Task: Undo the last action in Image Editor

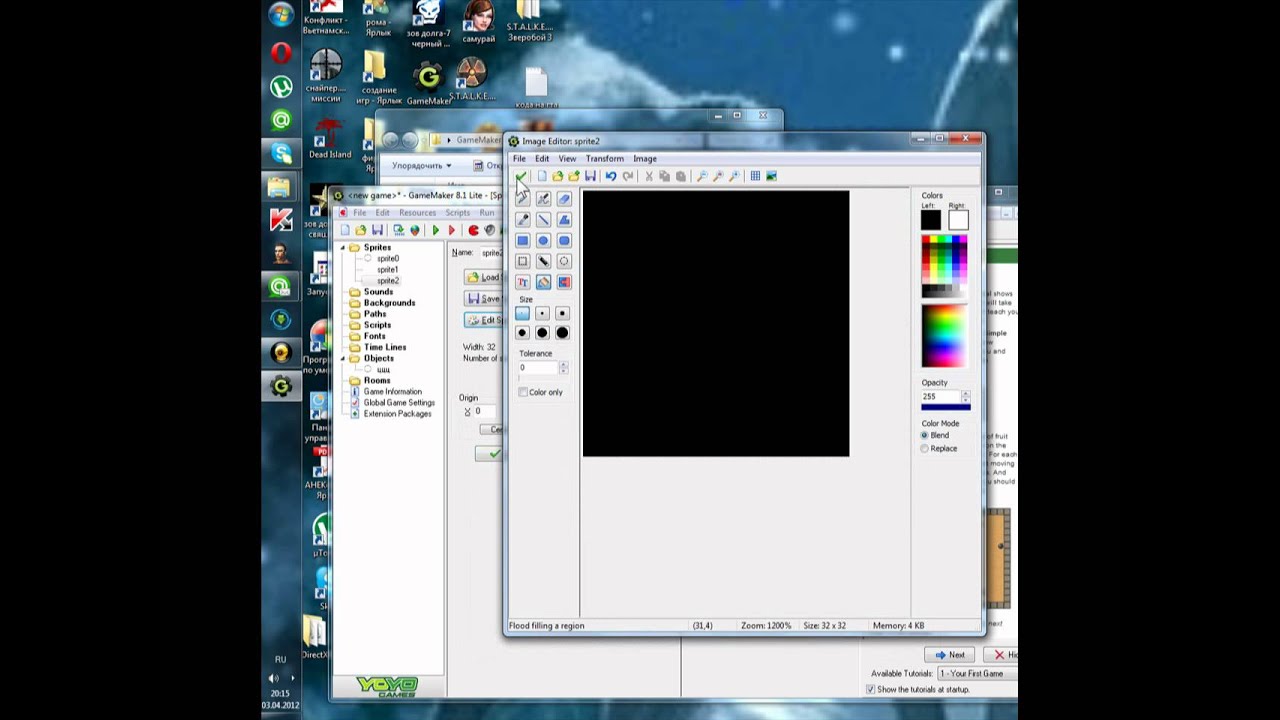Action: pos(611,176)
